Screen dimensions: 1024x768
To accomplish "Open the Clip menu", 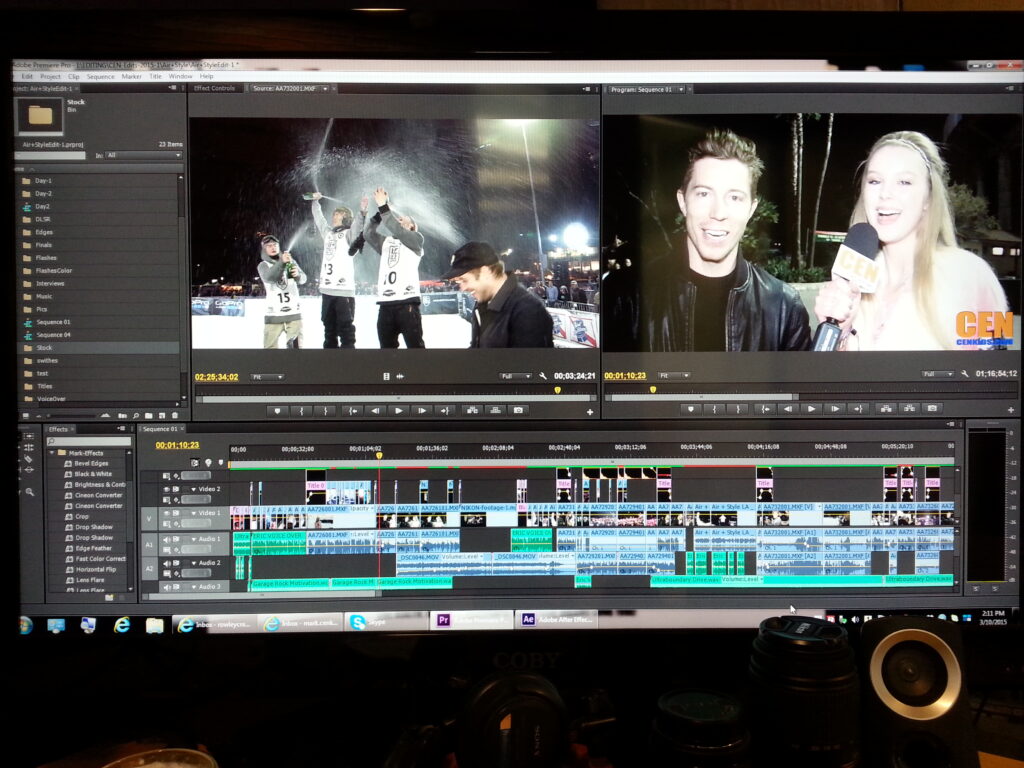I will (x=74, y=76).
